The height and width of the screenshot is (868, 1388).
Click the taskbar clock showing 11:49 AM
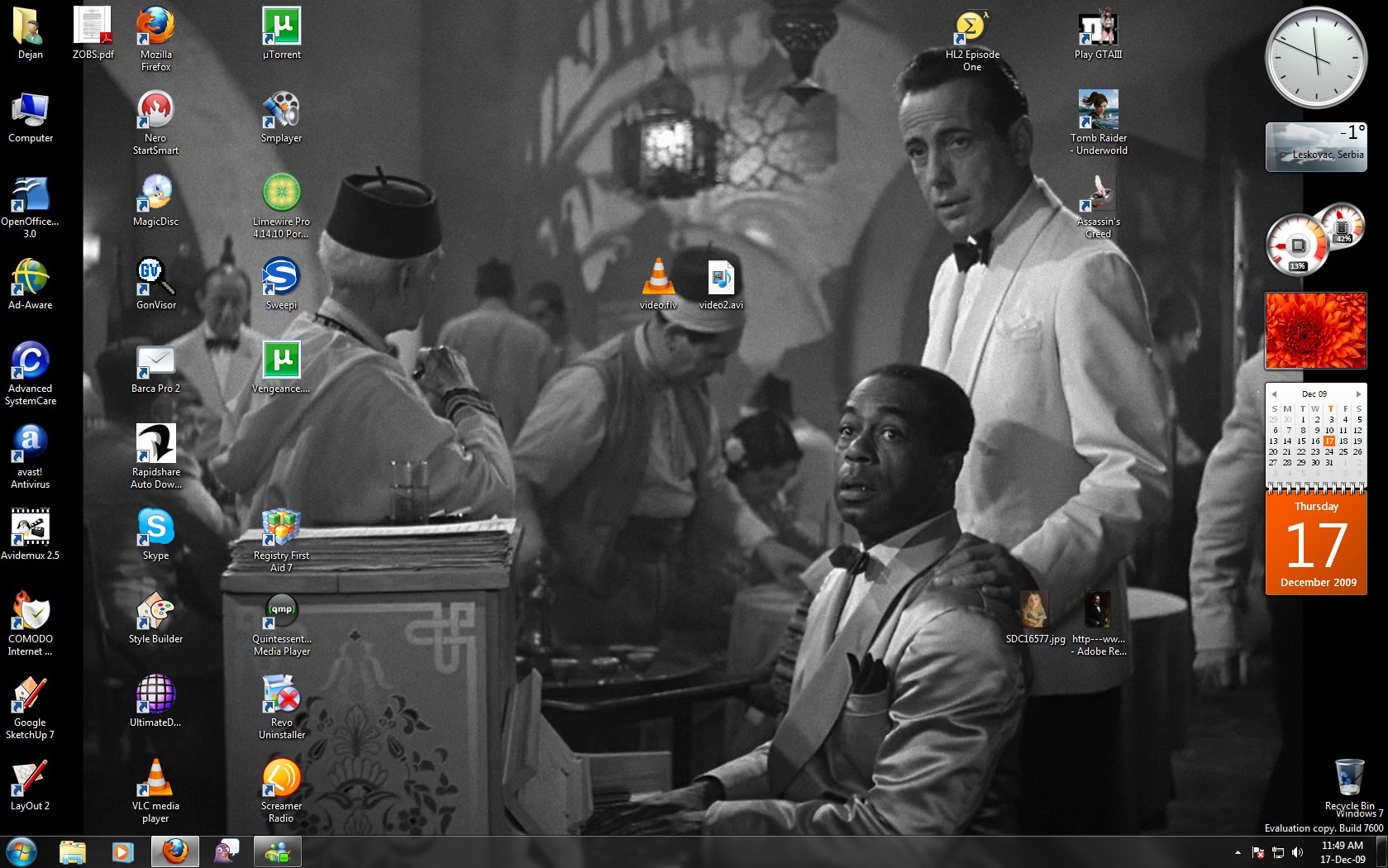click(1343, 852)
